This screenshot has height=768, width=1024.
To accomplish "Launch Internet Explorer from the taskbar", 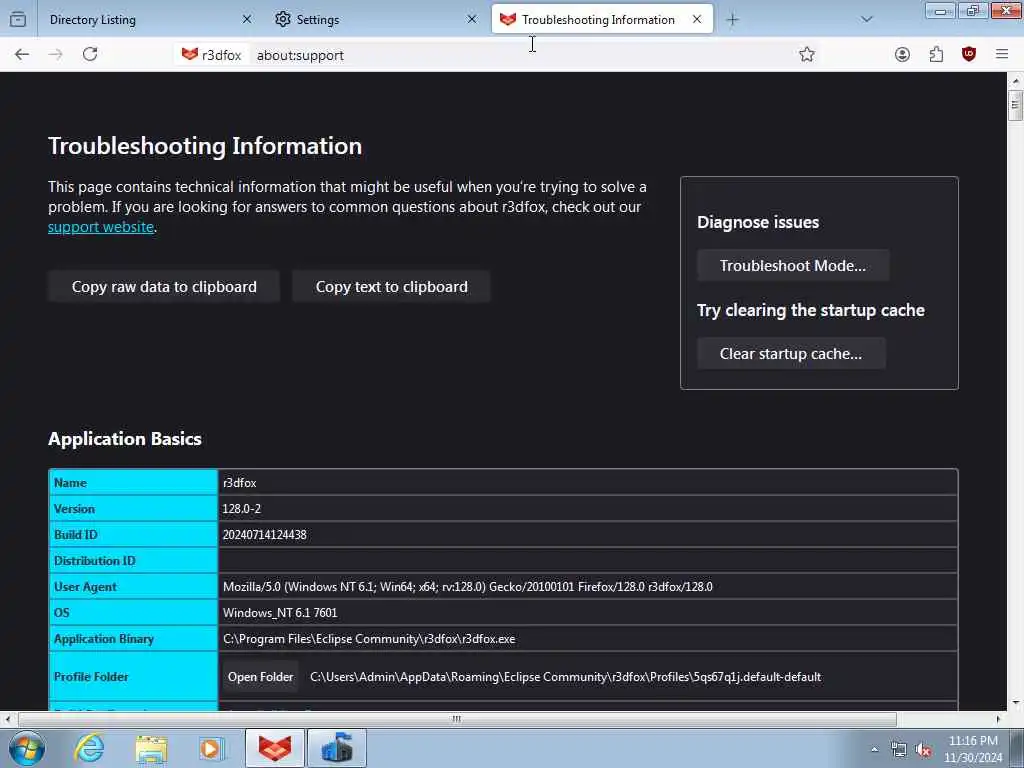I will pyautogui.click(x=89, y=748).
